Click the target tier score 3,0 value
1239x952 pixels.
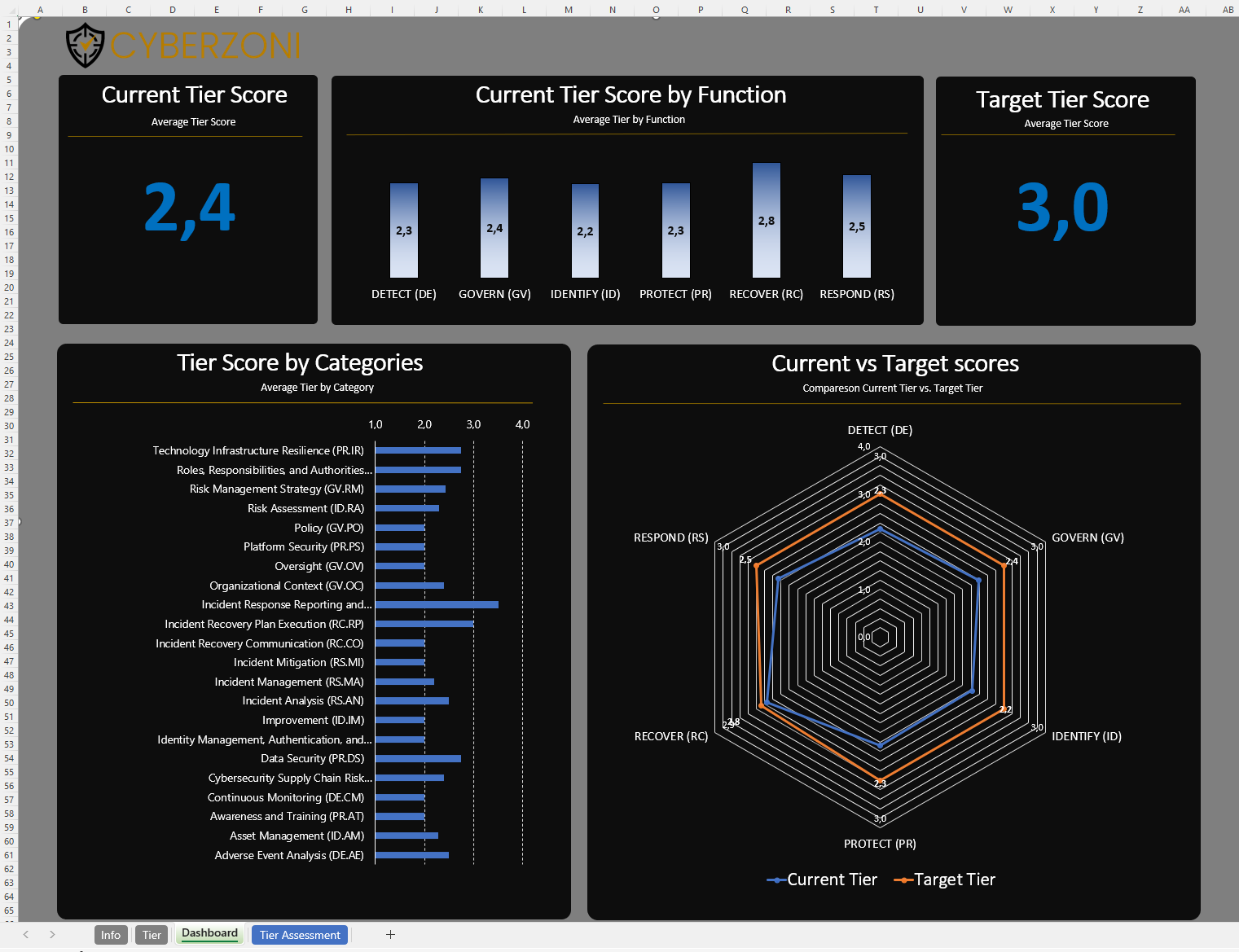pyautogui.click(x=1062, y=208)
